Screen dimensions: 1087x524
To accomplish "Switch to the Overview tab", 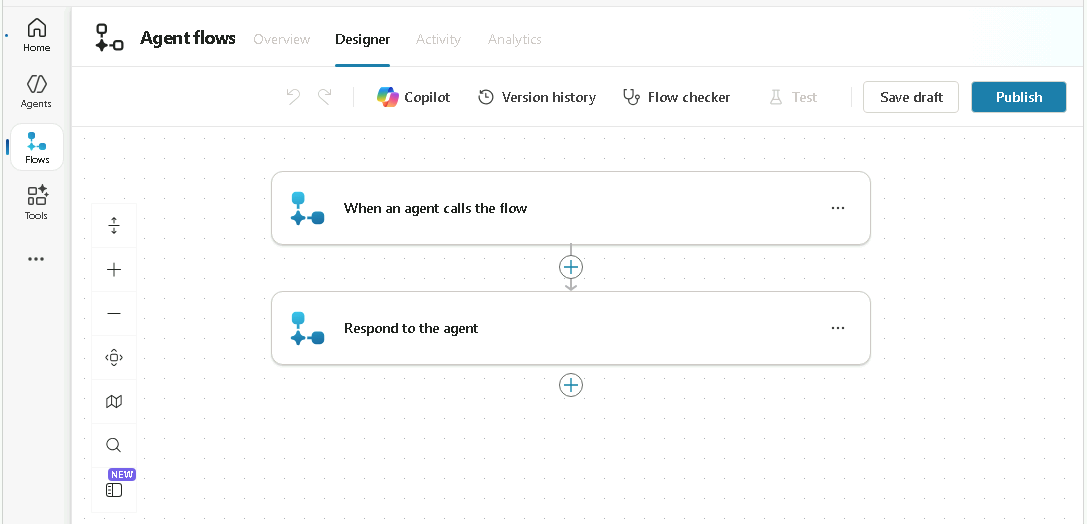I will [281, 40].
